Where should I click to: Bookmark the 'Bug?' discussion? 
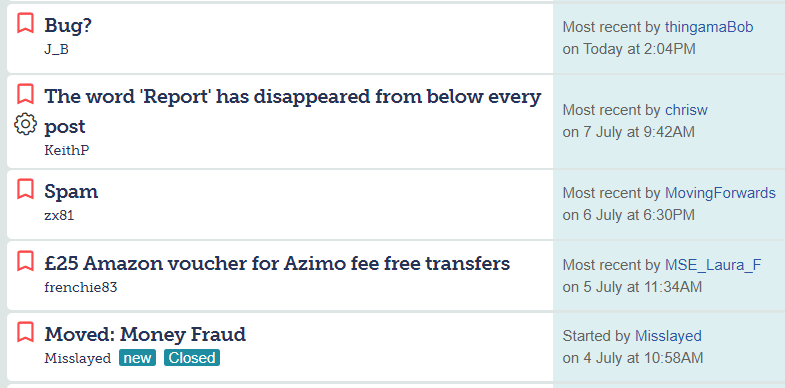(25, 23)
